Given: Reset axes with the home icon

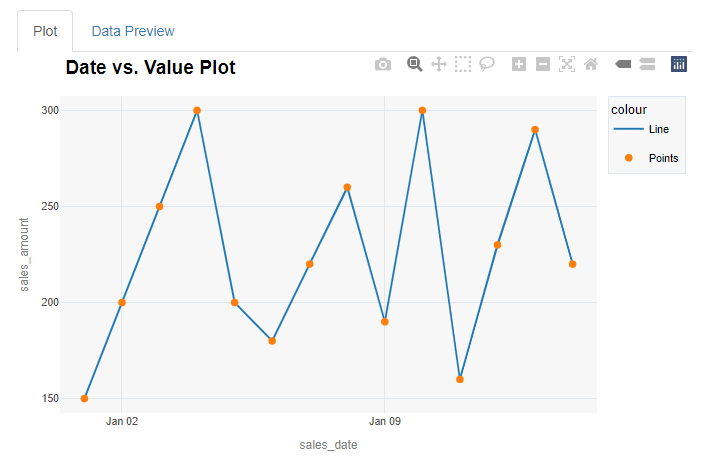Looking at the screenshot, I should point(591,64).
